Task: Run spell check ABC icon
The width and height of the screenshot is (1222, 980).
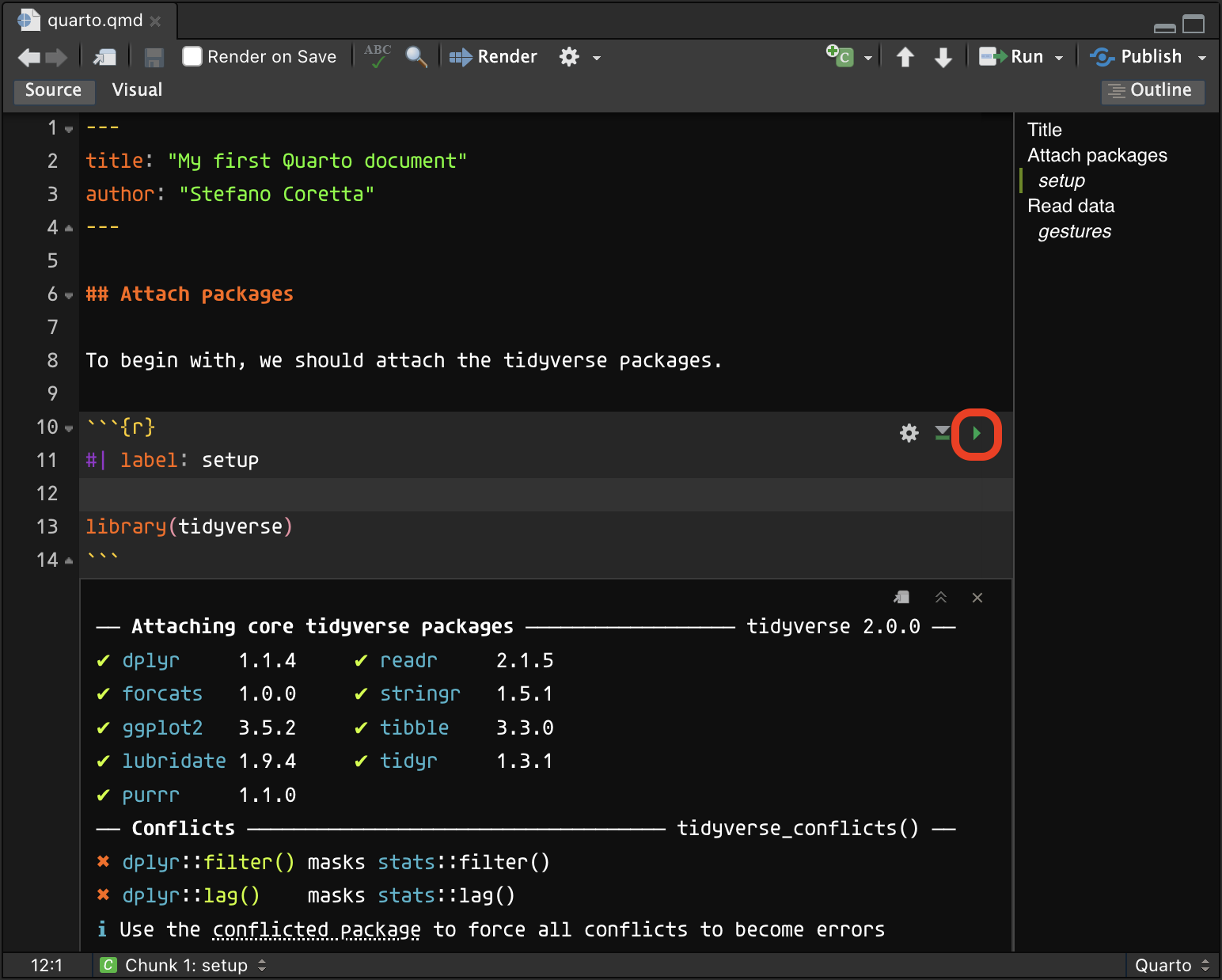Action: (378, 55)
